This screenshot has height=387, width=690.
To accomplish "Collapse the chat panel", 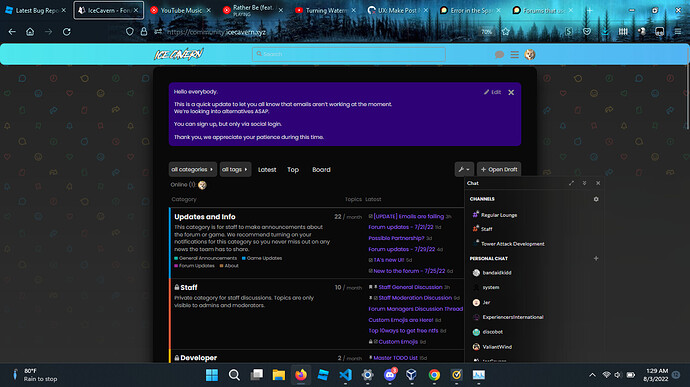I will (x=584, y=183).
